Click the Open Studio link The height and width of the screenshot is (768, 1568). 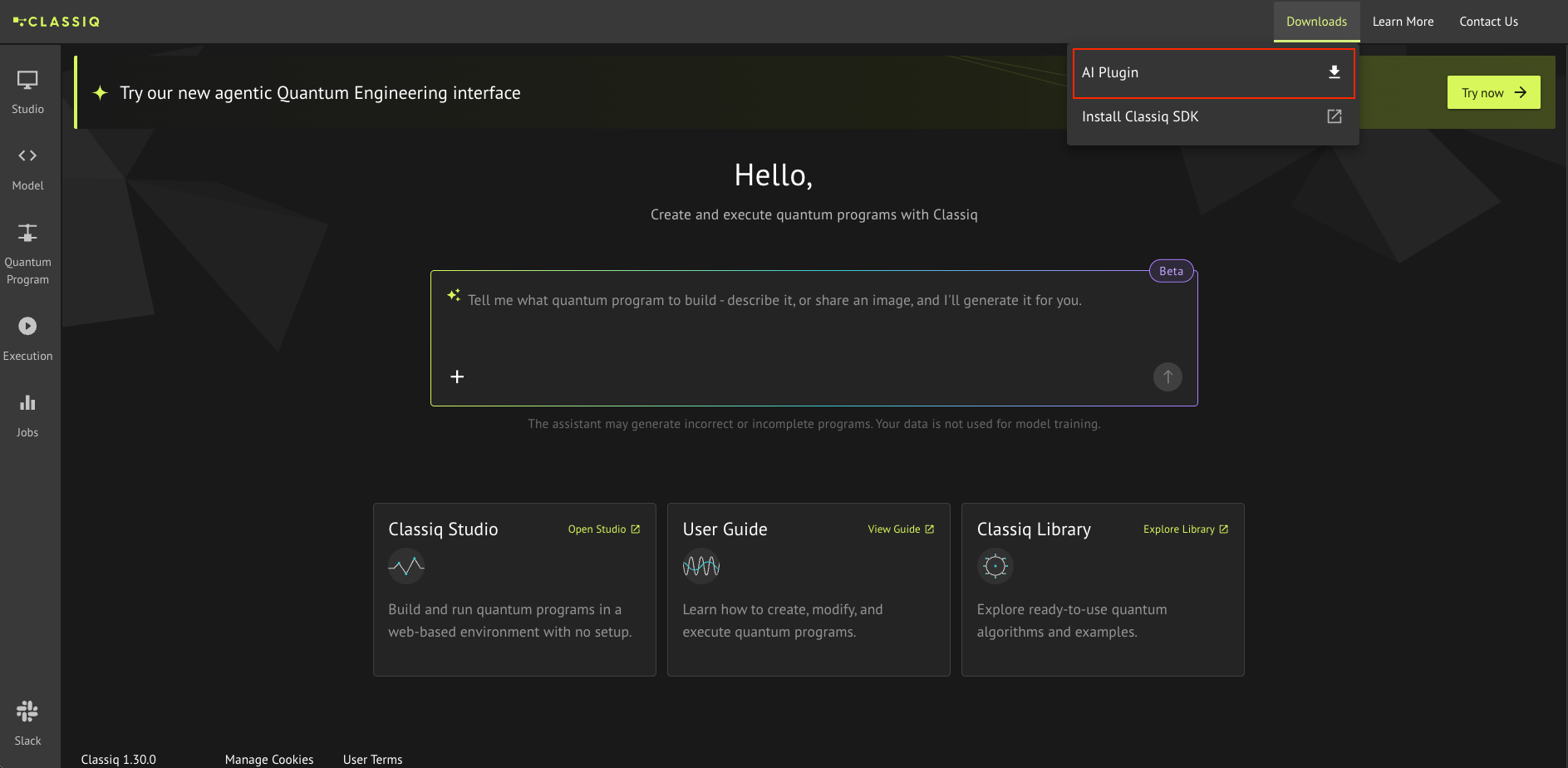604,529
